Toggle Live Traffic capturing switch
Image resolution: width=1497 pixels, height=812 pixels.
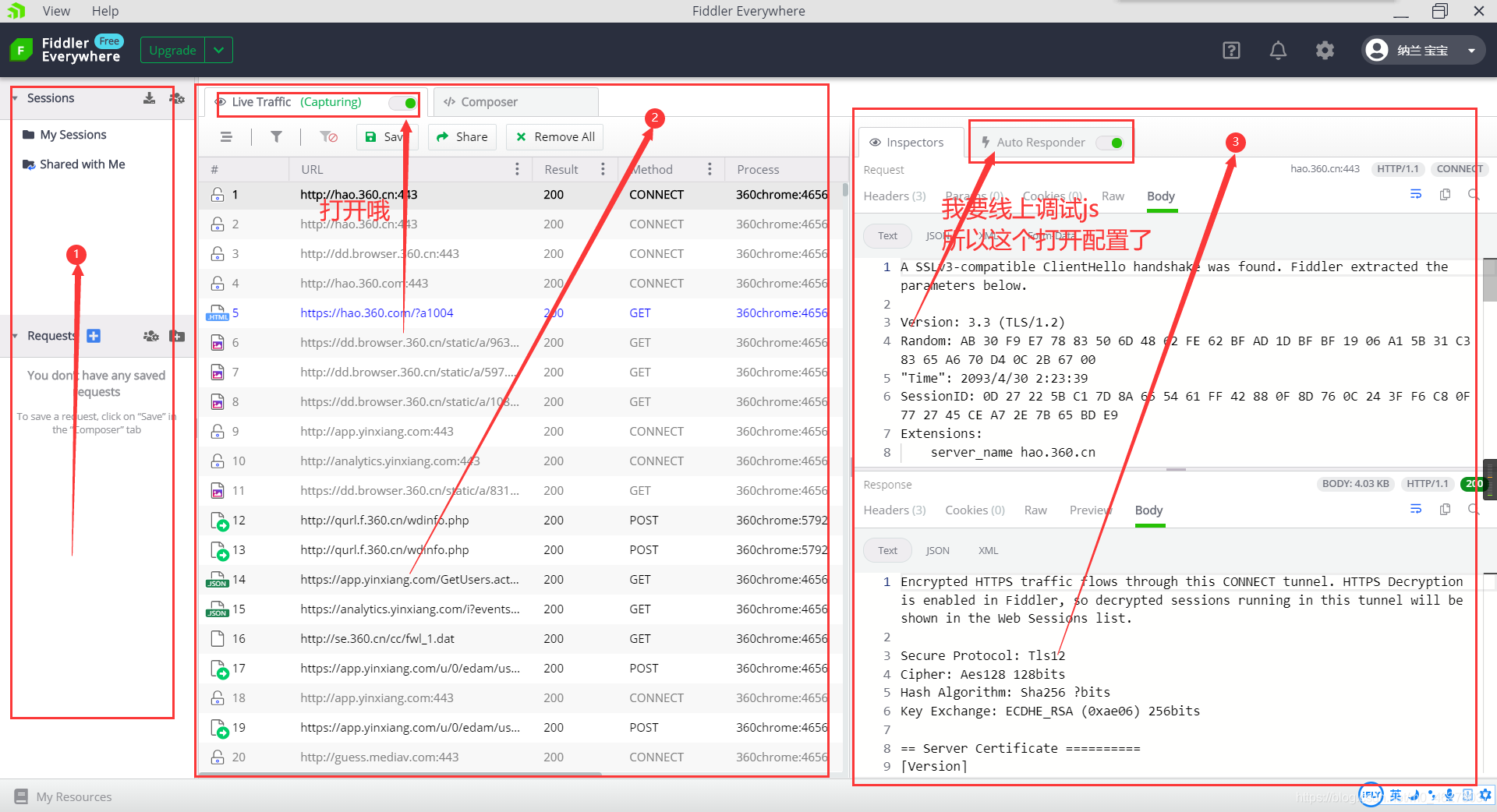(x=403, y=103)
